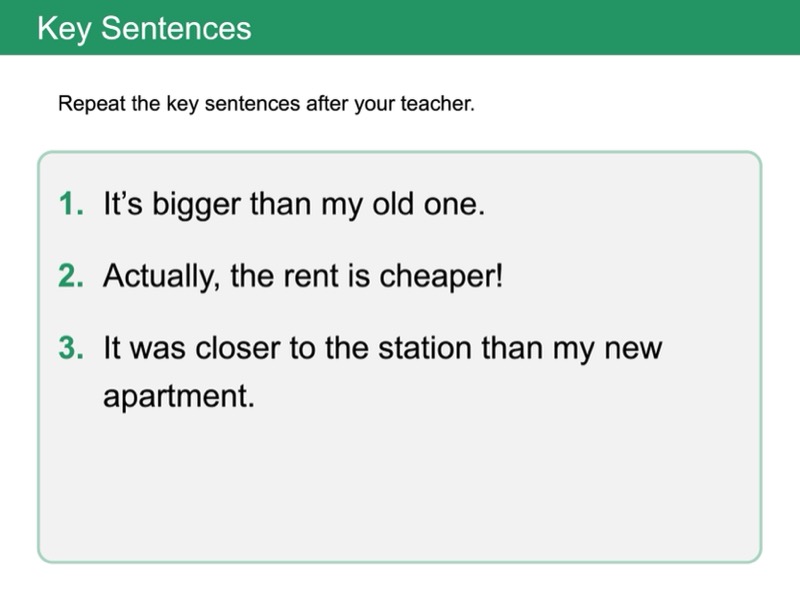
Task: Click the green number "1." list marker
Action: (x=72, y=204)
